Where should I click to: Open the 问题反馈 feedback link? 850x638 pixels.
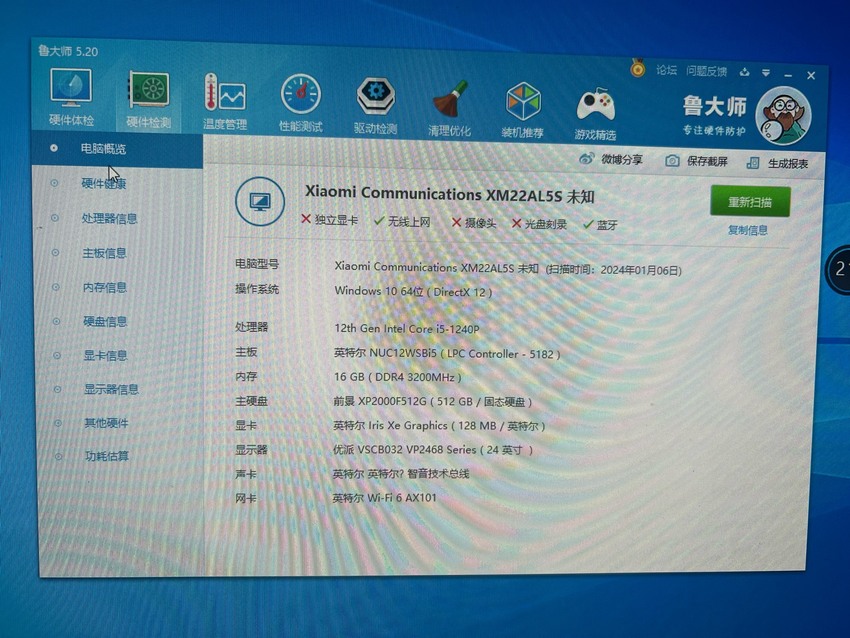point(706,71)
